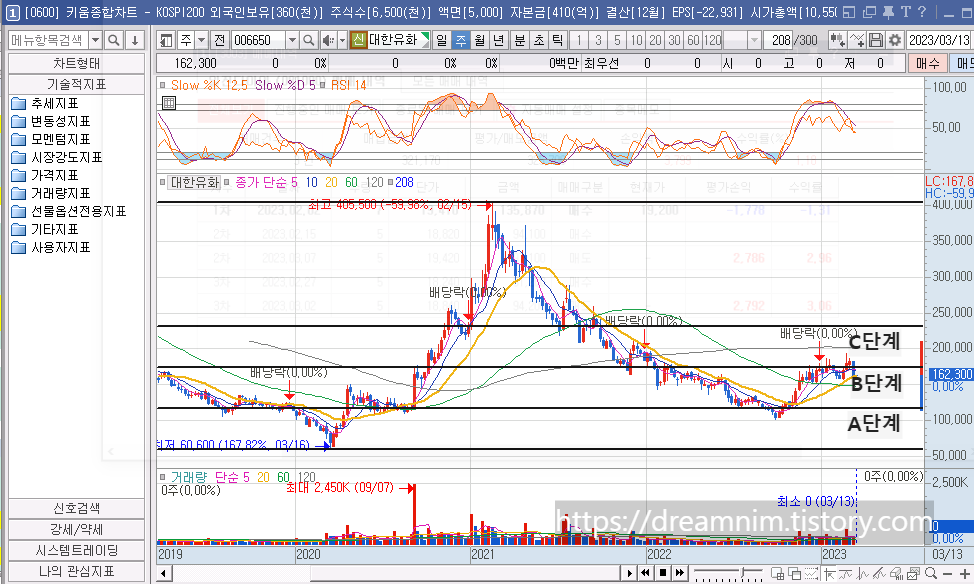Image resolution: width=974 pixels, height=584 pixels.
Task: Click the crosshair cursor tool icon
Action: [x=829, y=573]
